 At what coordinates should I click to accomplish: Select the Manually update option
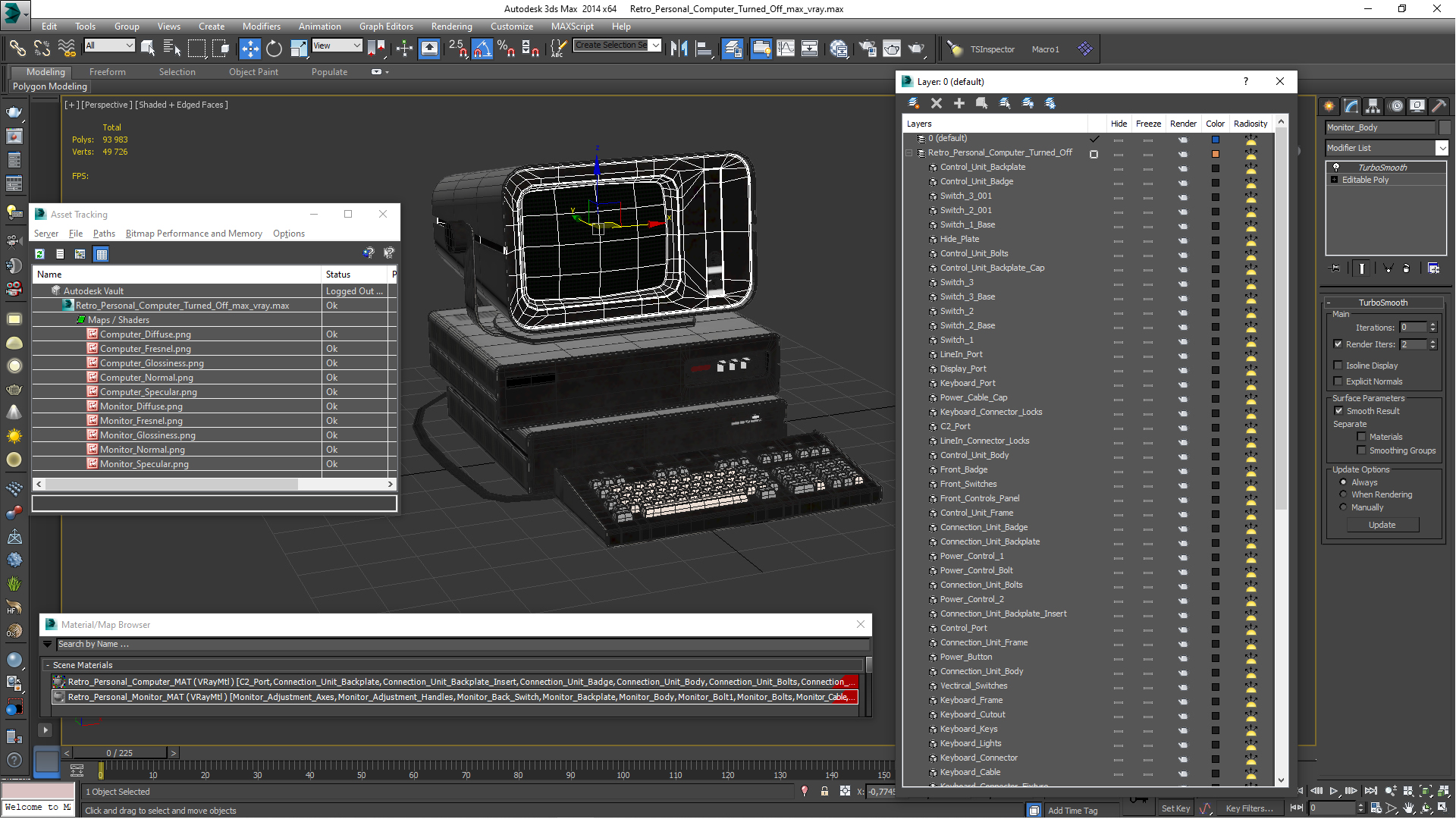[1343, 507]
